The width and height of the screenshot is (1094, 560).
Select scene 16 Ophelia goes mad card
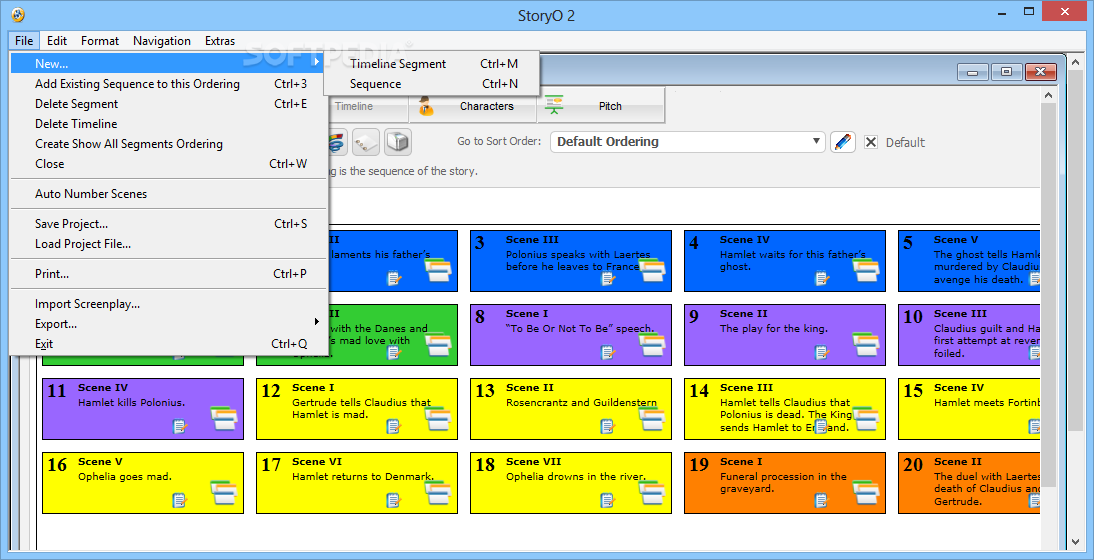point(143,483)
